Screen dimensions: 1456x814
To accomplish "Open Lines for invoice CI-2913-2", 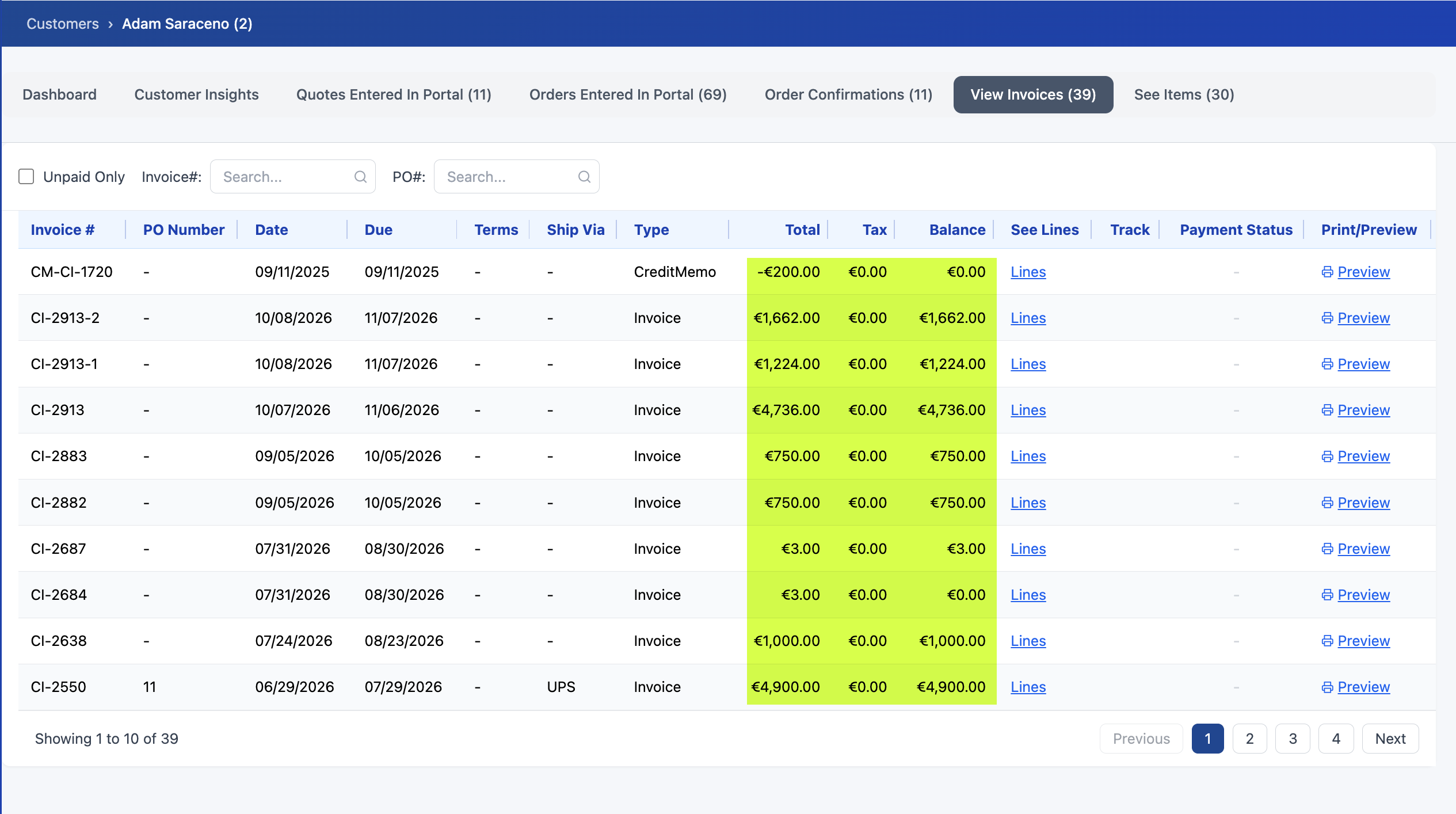I will coord(1028,318).
